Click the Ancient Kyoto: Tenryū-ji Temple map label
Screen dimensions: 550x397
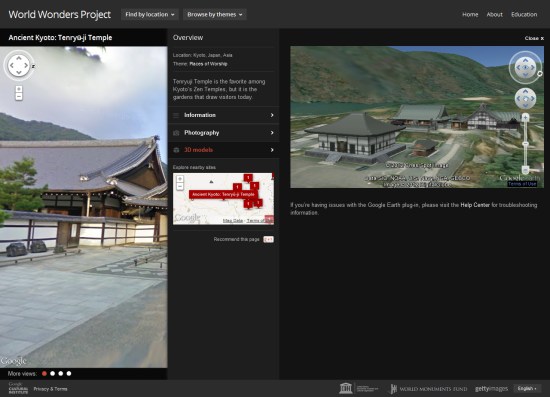coord(223,194)
